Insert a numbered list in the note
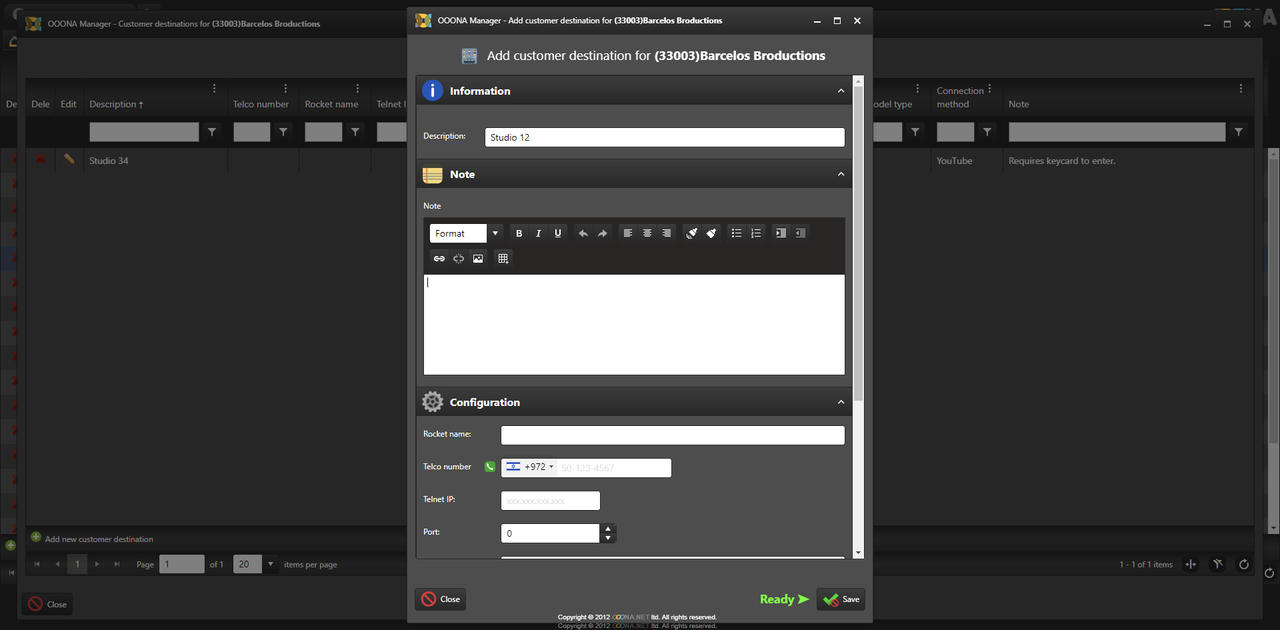Screen dimensions: 1280x630 (x=756, y=233)
